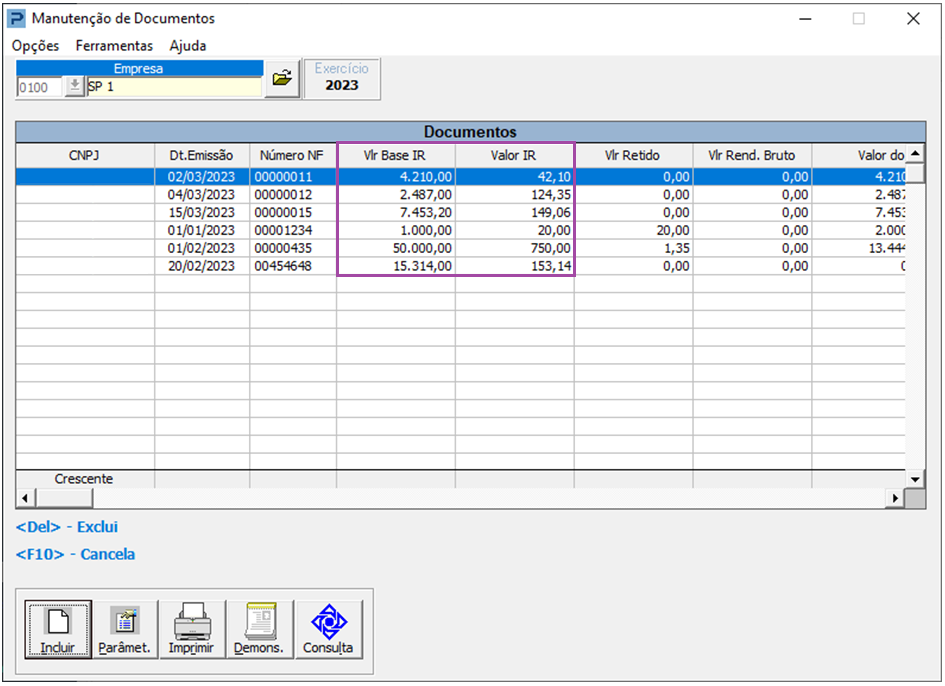
Task: Click the application icon in title bar
Action: (x=17, y=18)
